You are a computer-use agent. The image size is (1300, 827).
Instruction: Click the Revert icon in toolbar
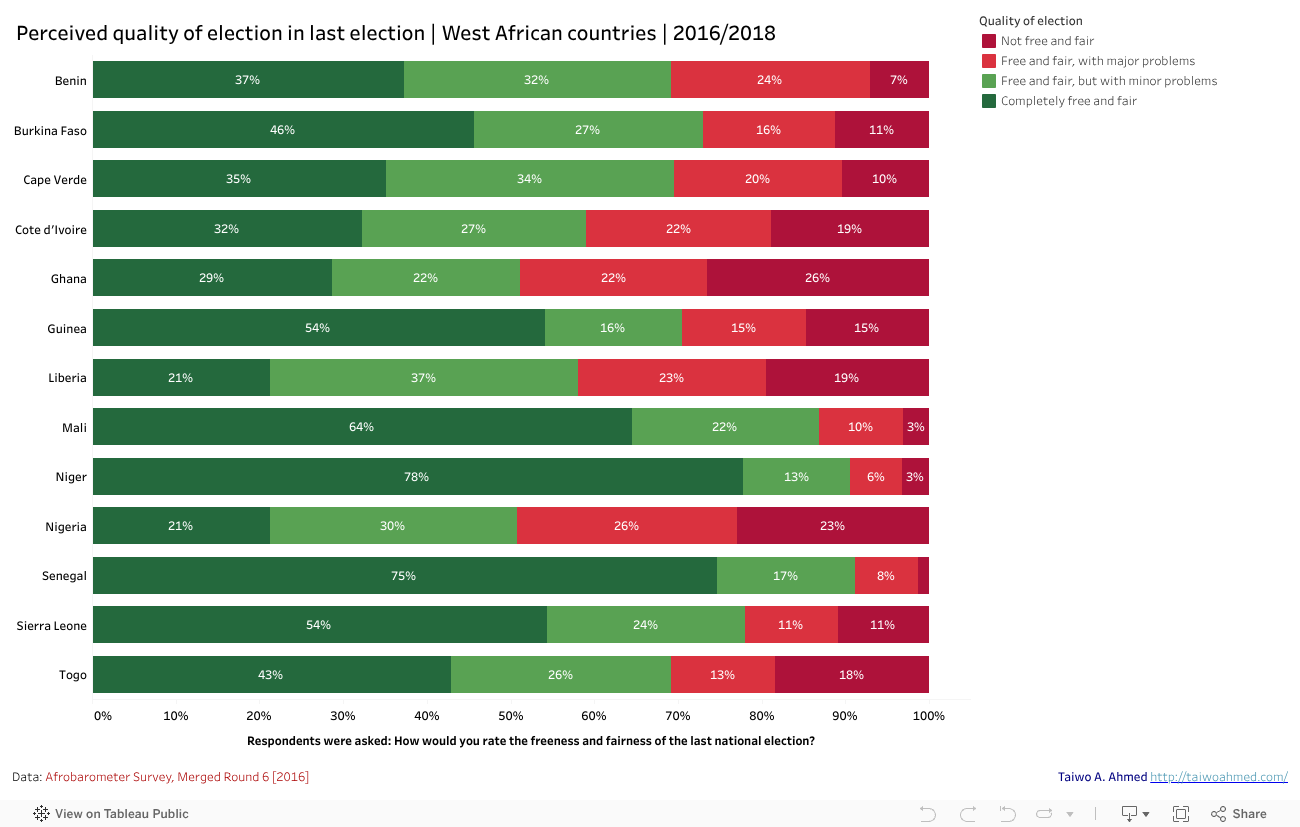click(1007, 814)
